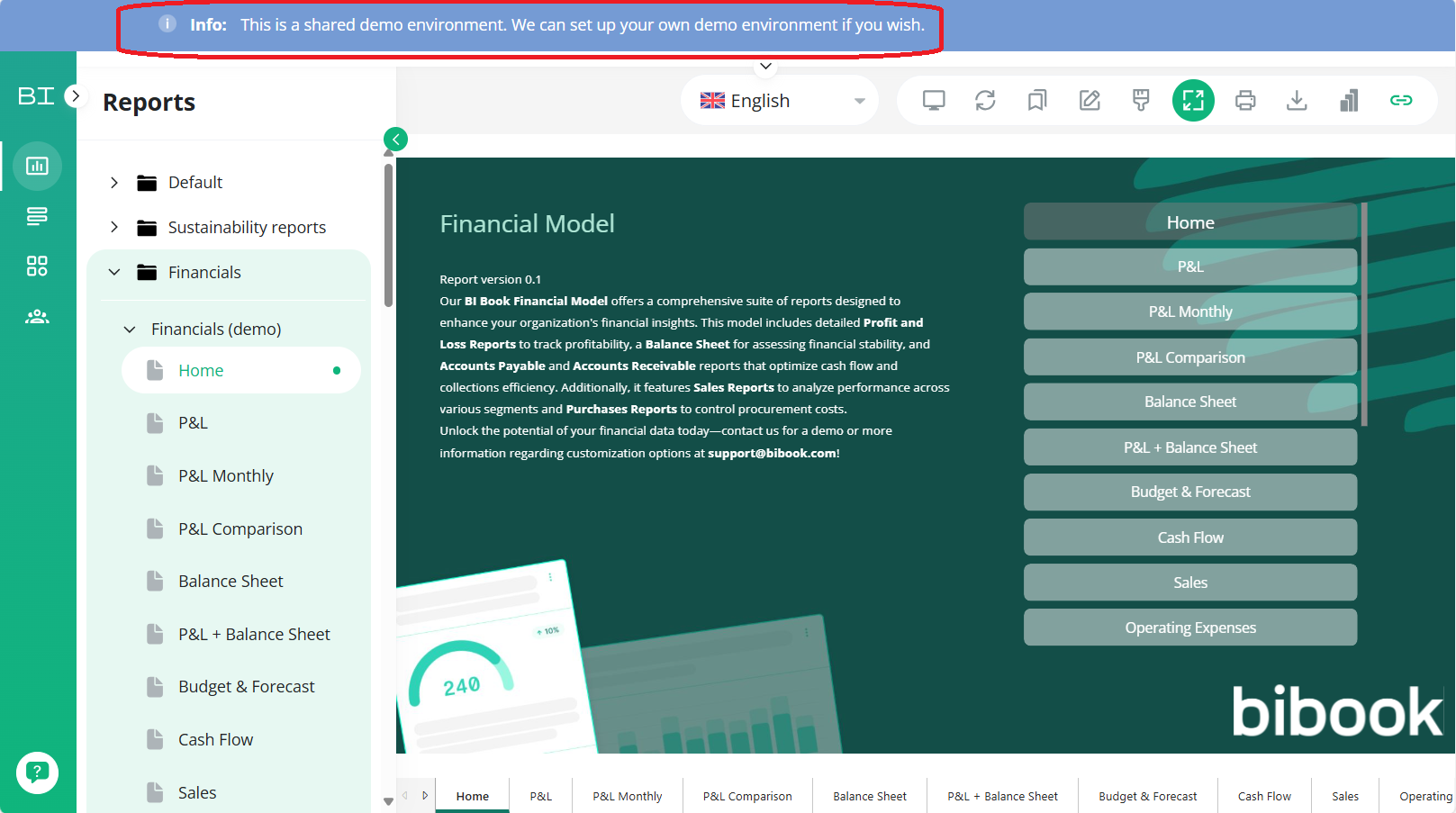The width and height of the screenshot is (1456, 813).
Task: Collapse the info banner with the down chevron
Action: [x=765, y=66]
